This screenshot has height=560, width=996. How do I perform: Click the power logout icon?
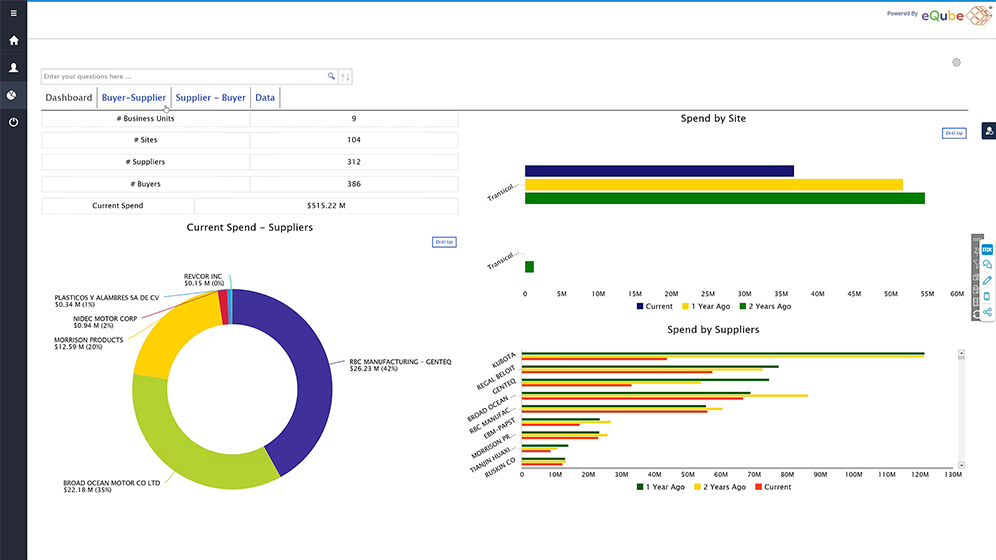[13, 122]
